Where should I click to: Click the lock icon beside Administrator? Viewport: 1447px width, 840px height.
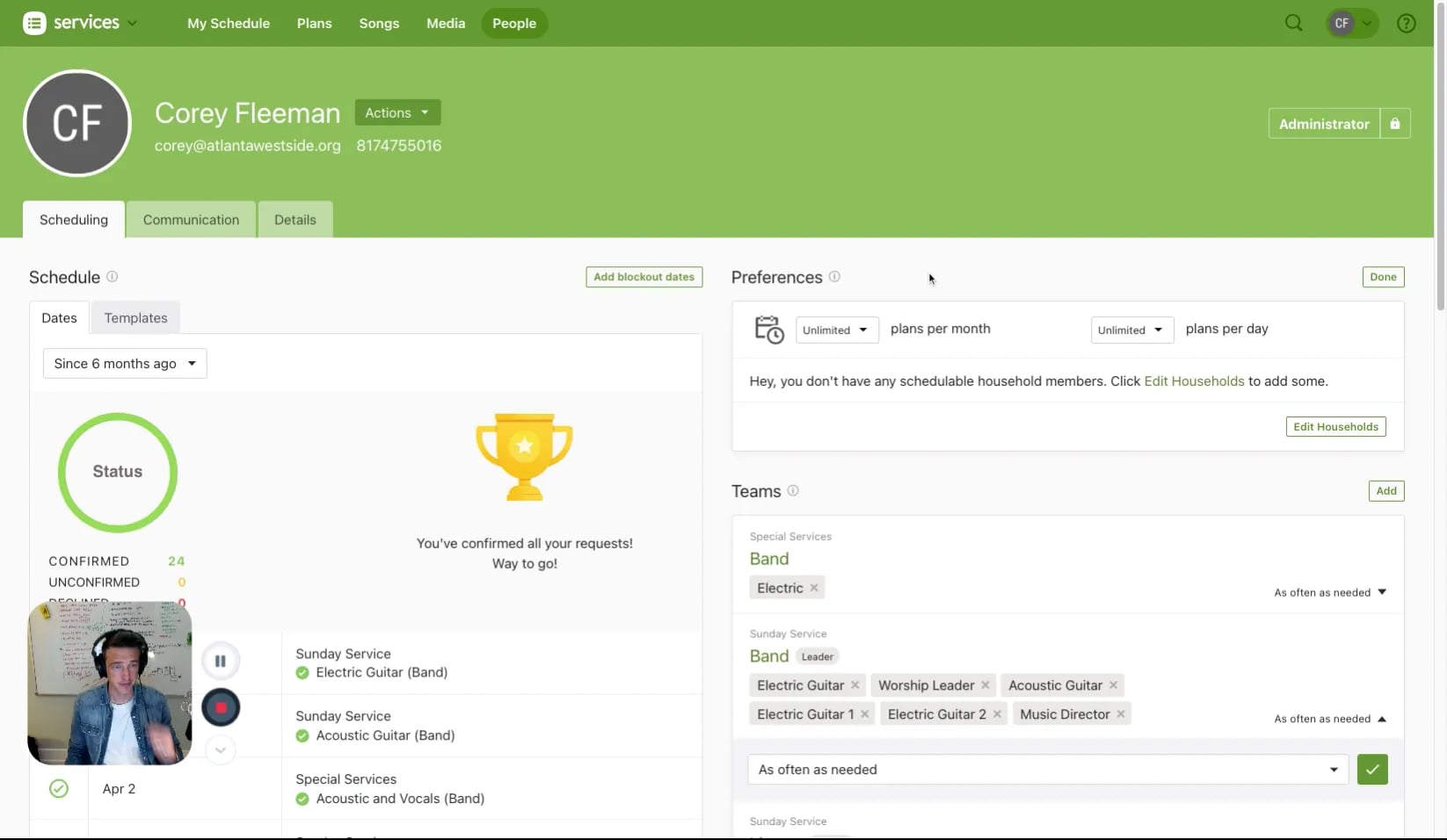pyautogui.click(x=1395, y=123)
